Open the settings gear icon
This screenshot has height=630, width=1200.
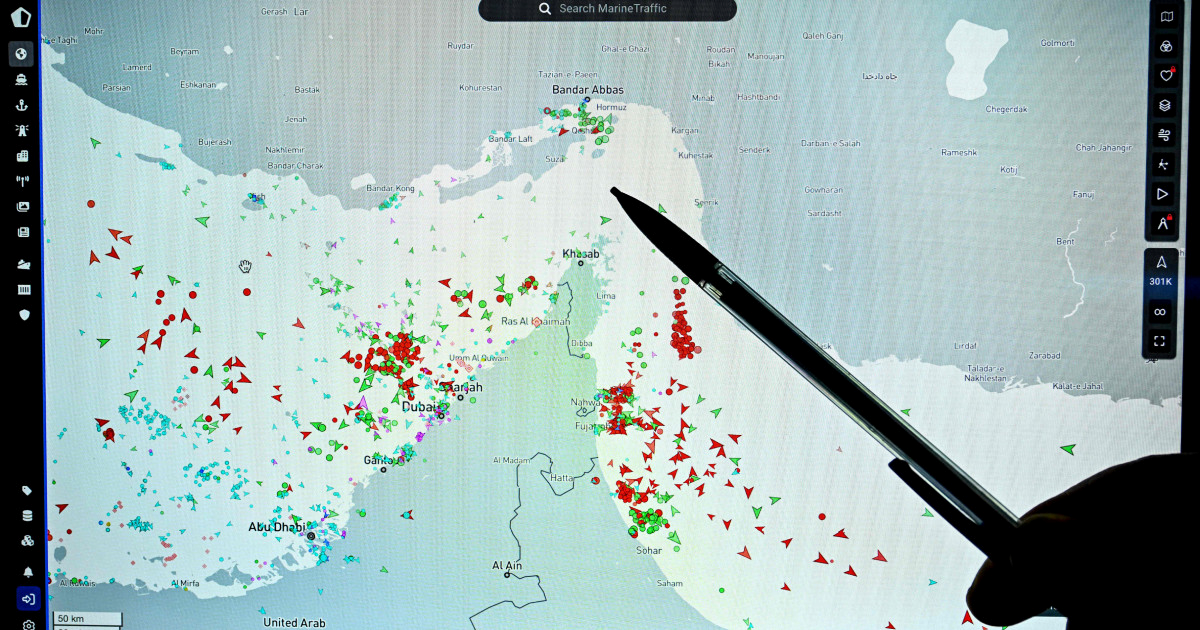pyautogui.click(x=28, y=625)
